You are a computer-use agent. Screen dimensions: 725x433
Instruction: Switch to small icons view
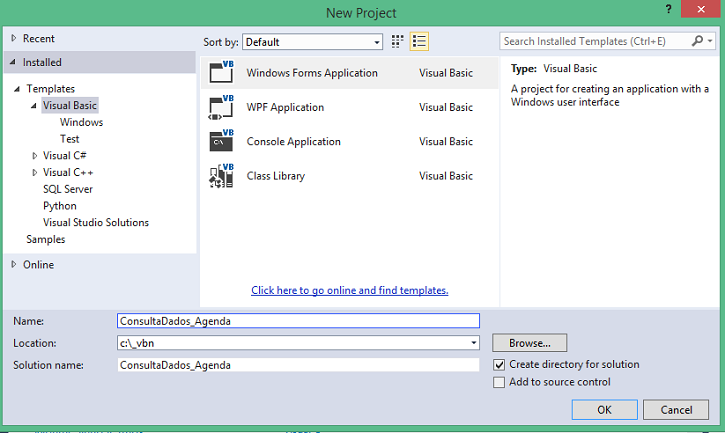397,42
